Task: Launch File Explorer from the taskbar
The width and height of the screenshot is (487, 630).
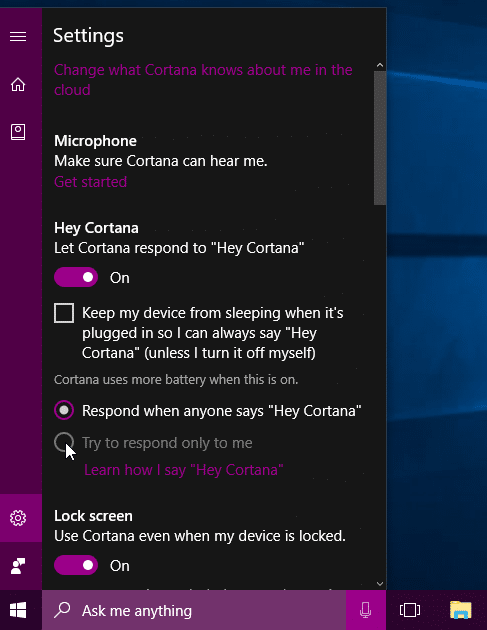Action: (460, 610)
